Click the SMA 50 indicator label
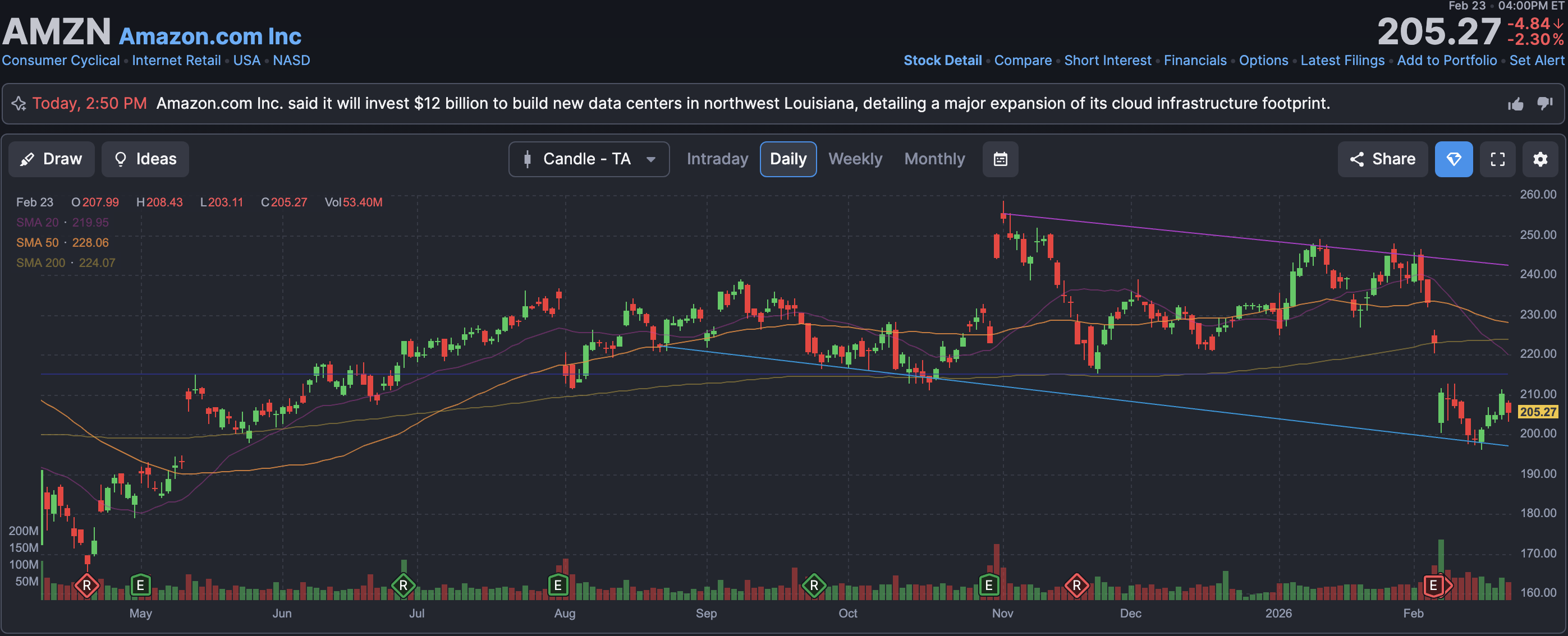 pos(37,243)
